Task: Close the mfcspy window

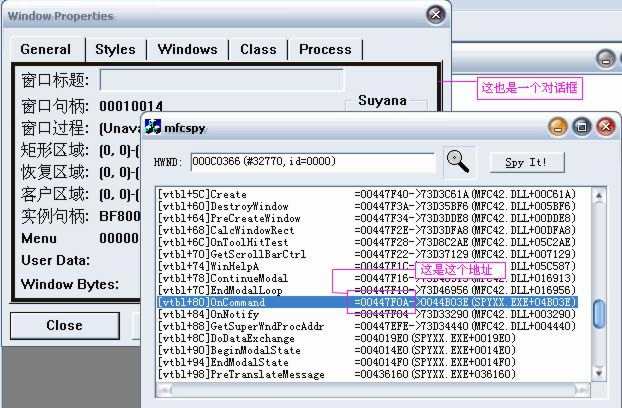Action: [x=604, y=127]
